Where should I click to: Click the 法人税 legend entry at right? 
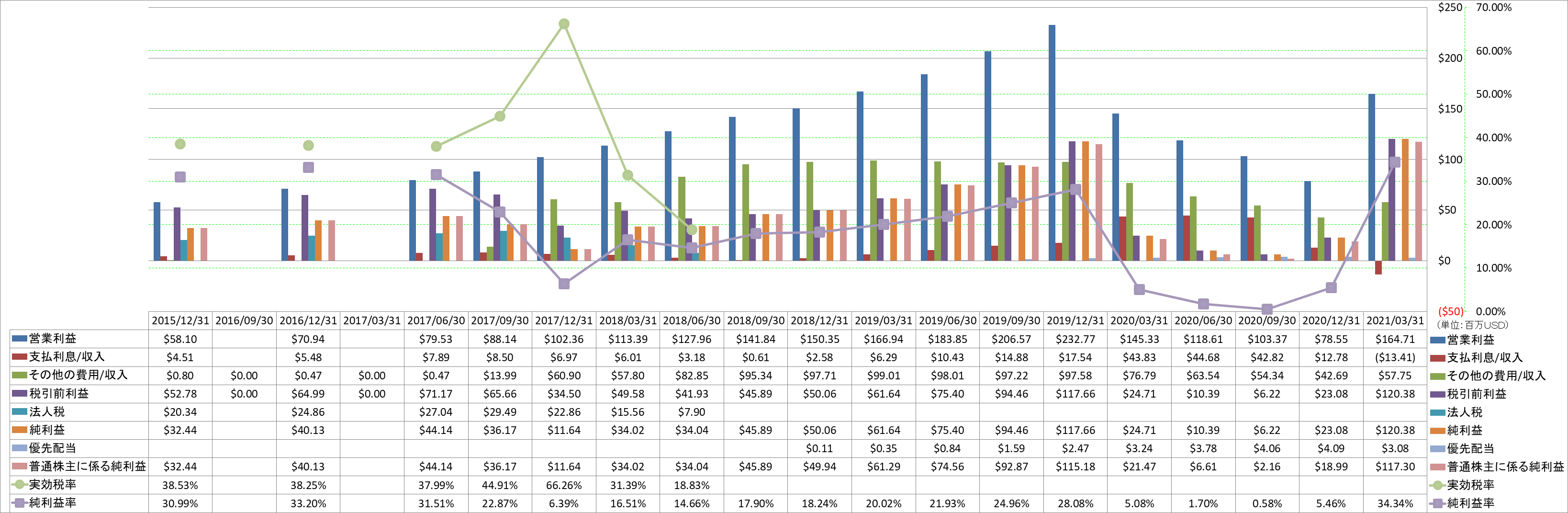(x=1465, y=412)
